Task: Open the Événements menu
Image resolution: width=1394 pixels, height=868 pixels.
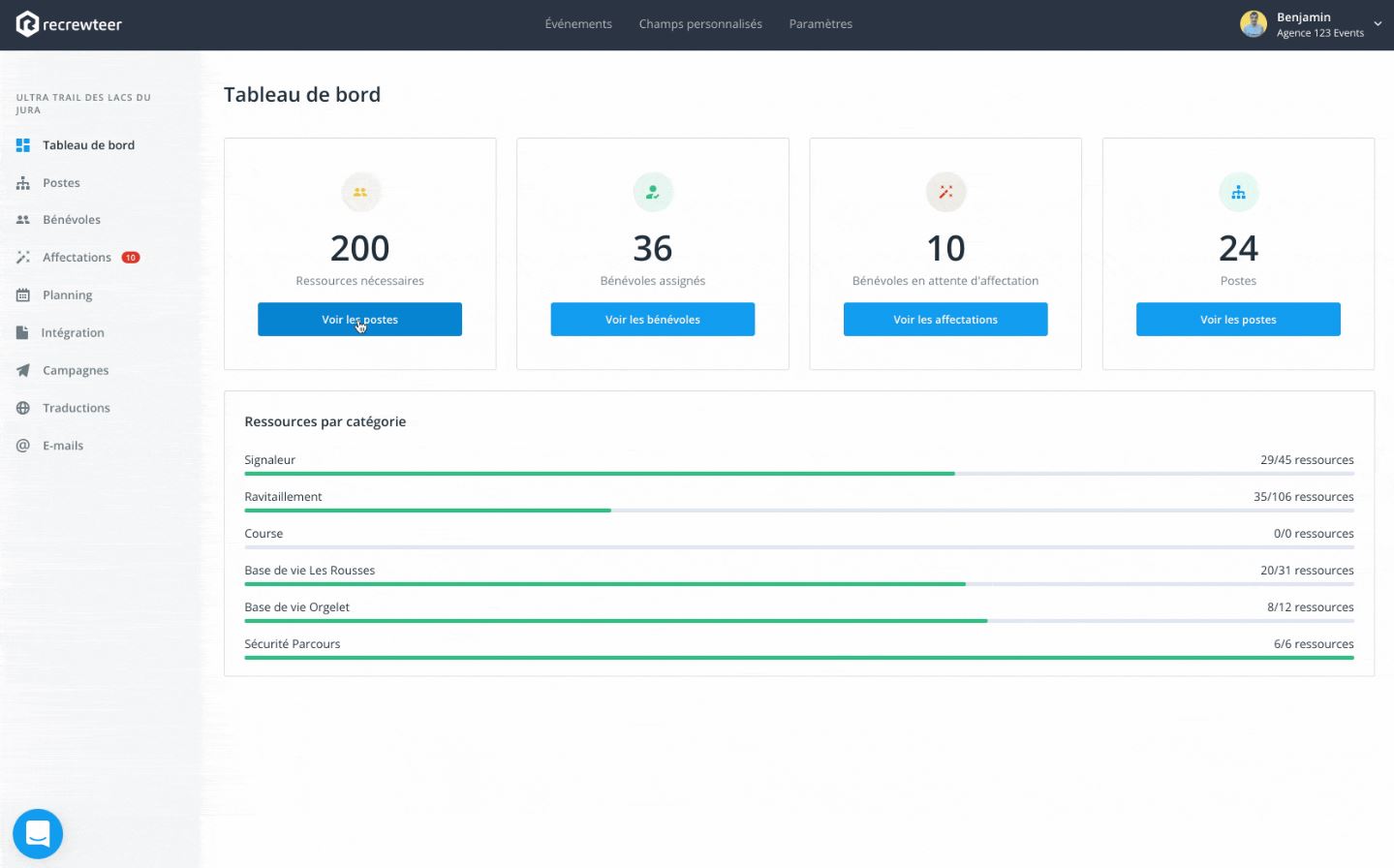Action: [578, 24]
